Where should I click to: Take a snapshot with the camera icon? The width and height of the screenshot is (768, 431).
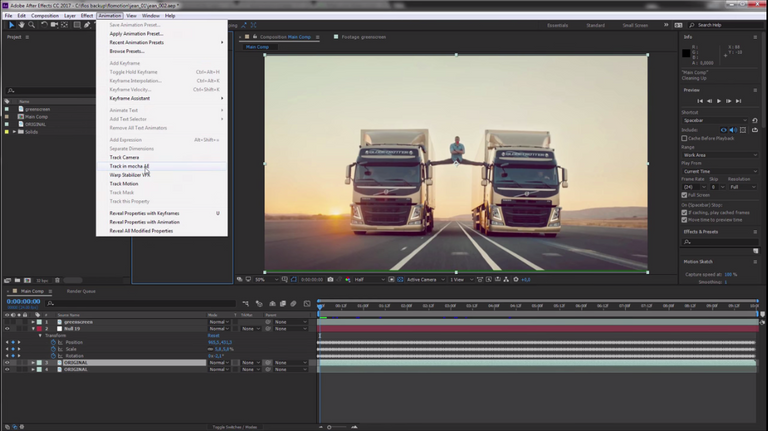331,280
